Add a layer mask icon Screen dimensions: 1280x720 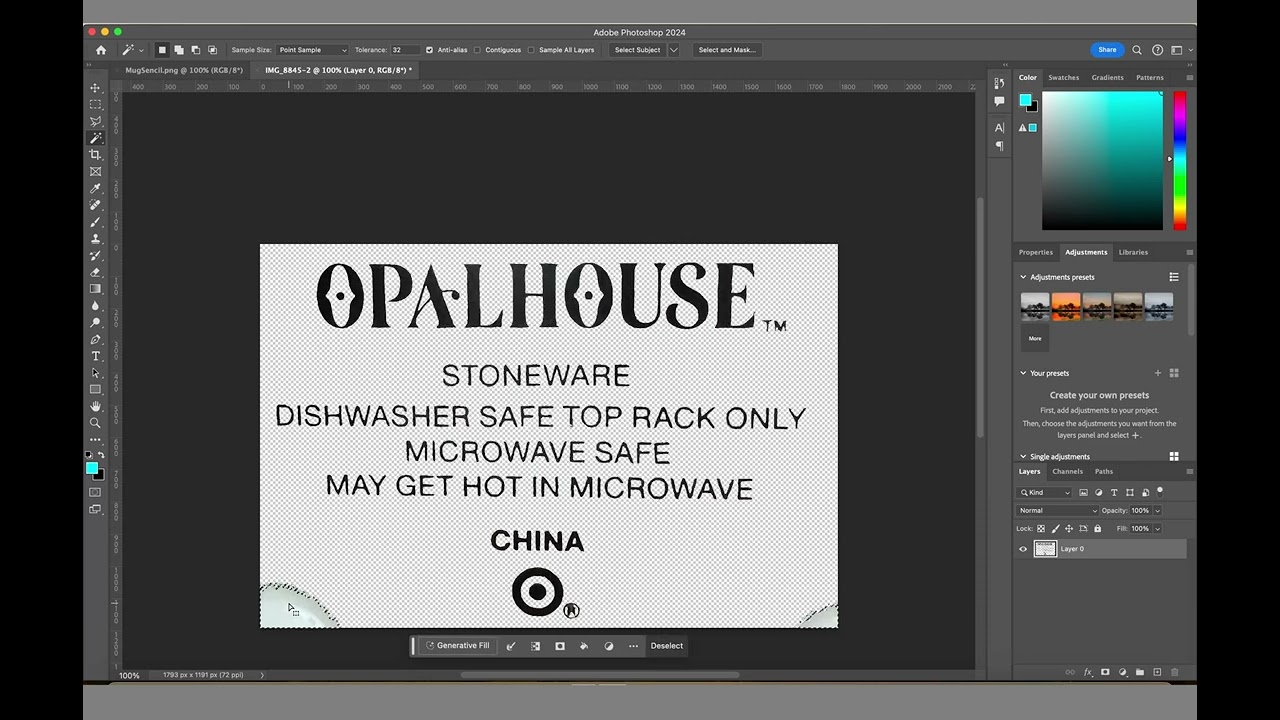pos(1105,672)
